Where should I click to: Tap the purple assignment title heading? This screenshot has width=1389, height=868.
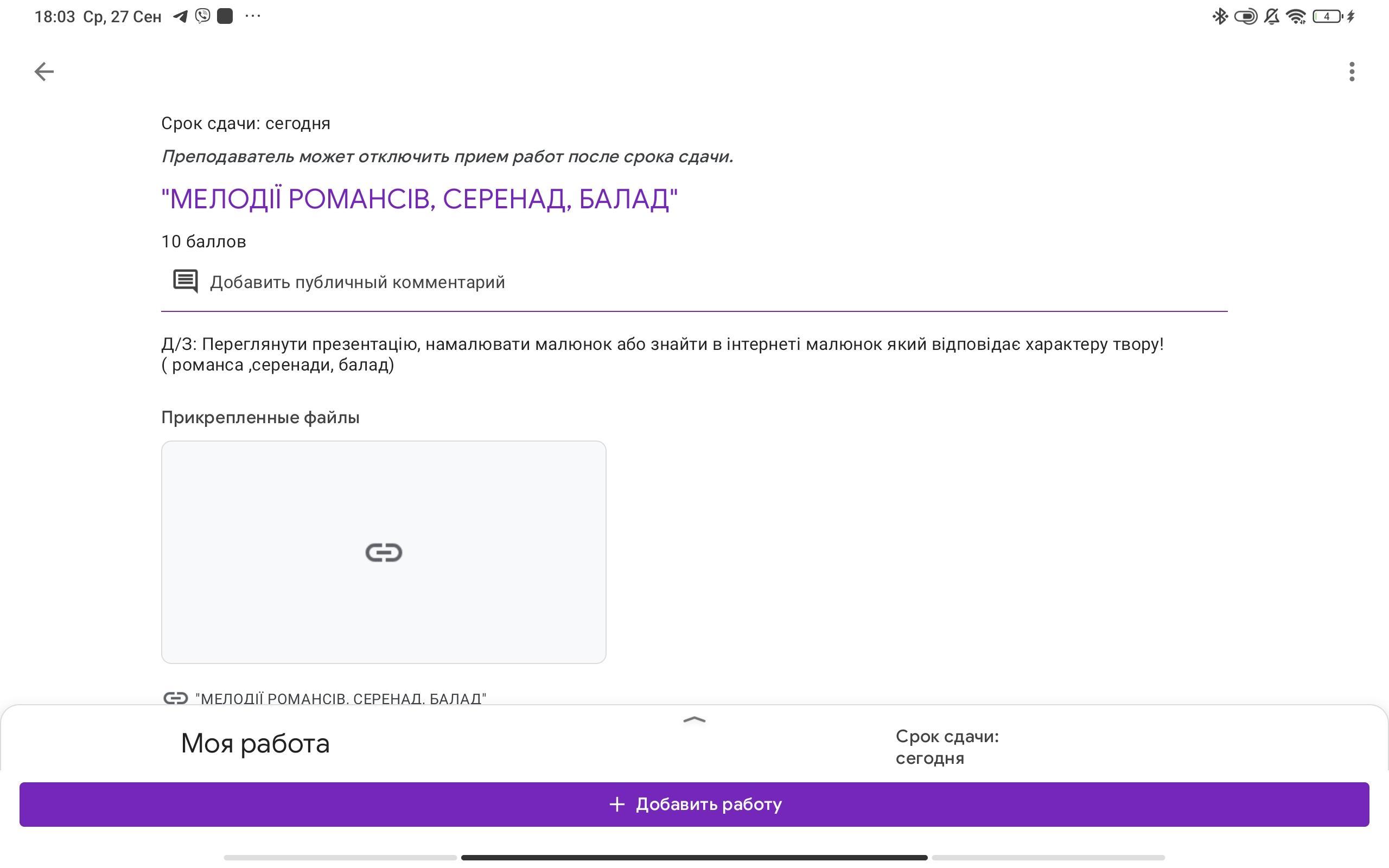point(419,199)
